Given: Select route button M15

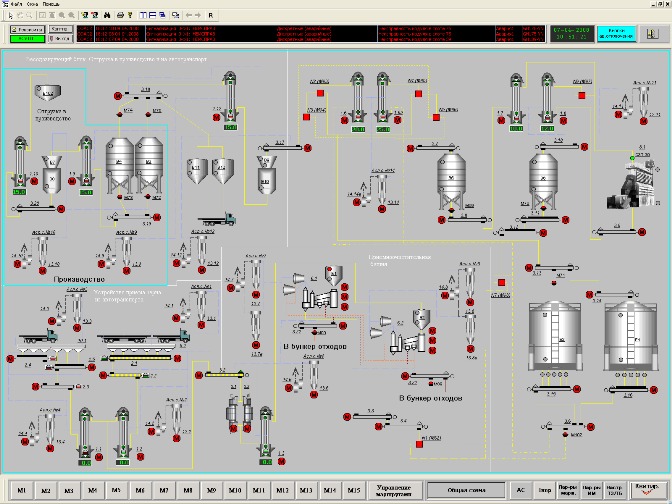Looking at the screenshot, I should coord(352,491).
